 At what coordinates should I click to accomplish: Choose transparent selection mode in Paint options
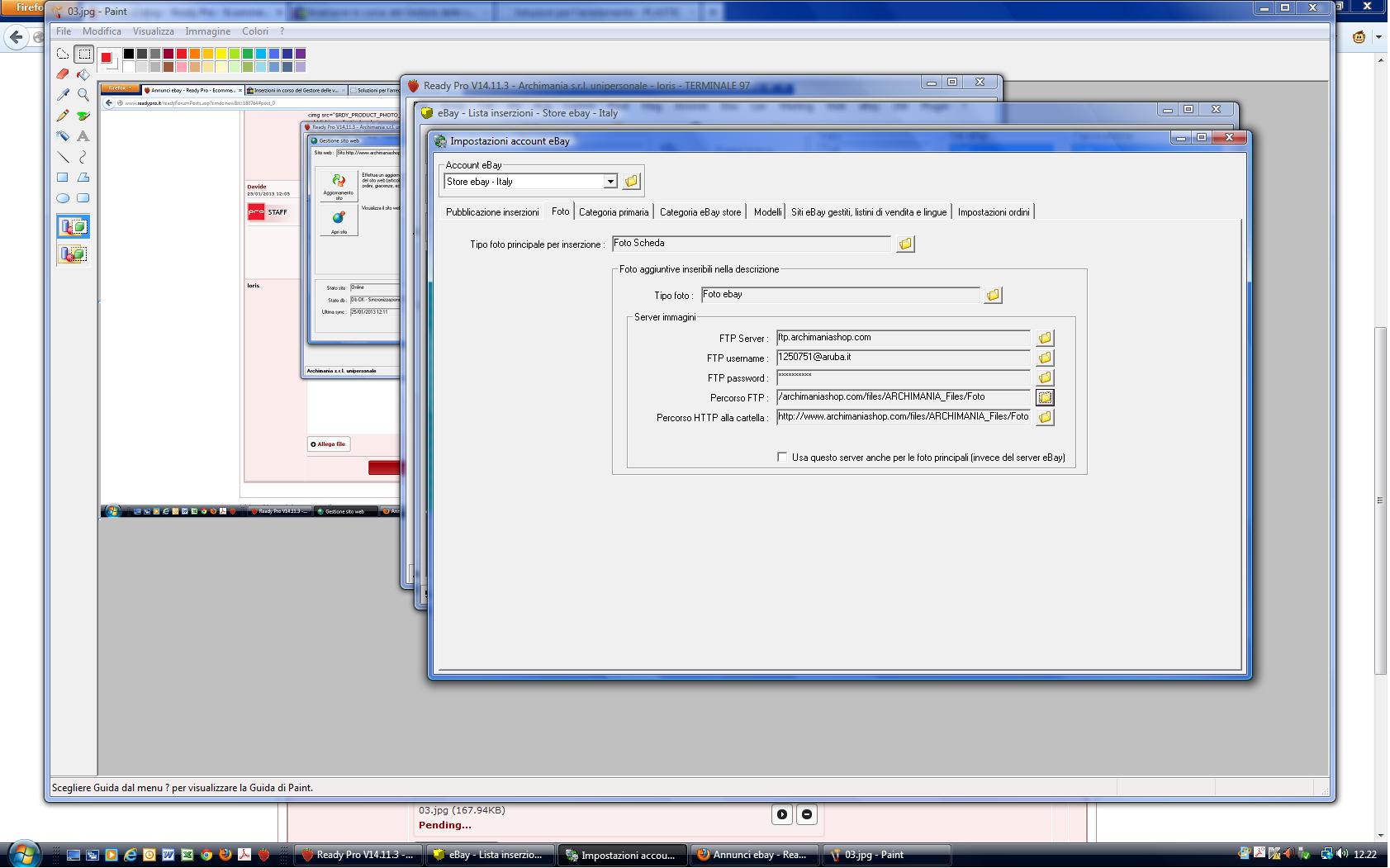tap(74, 254)
